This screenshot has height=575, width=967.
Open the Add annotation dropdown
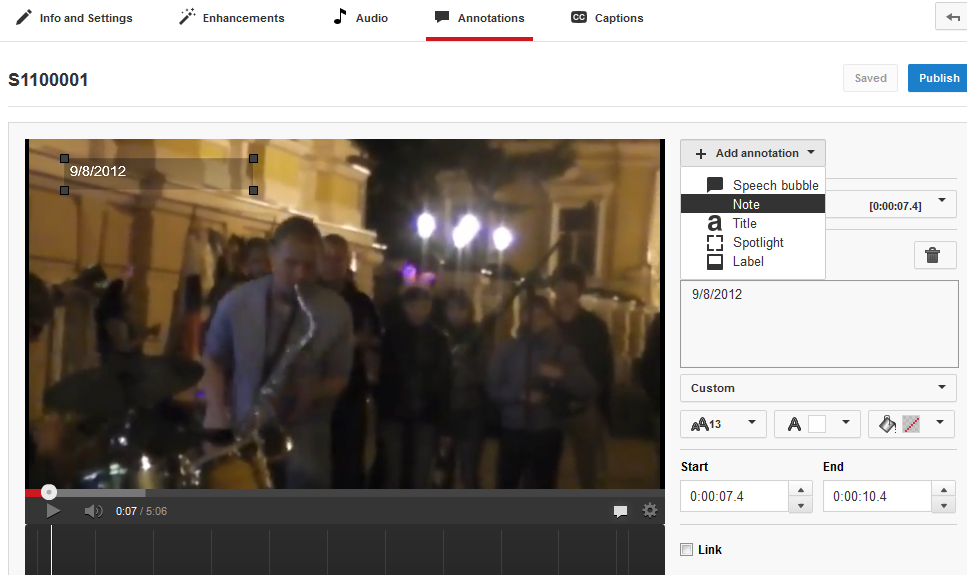coord(752,153)
